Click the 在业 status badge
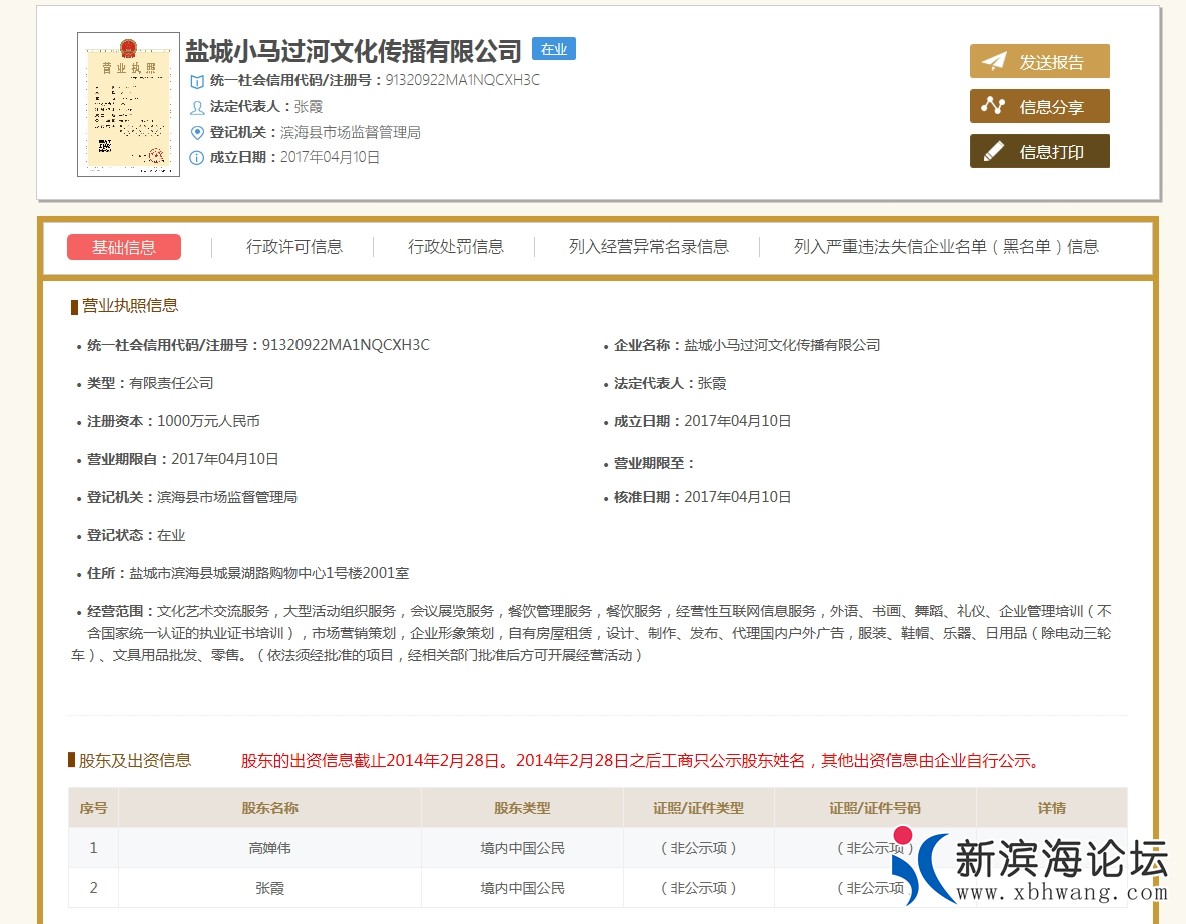 (x=554, y=48)
